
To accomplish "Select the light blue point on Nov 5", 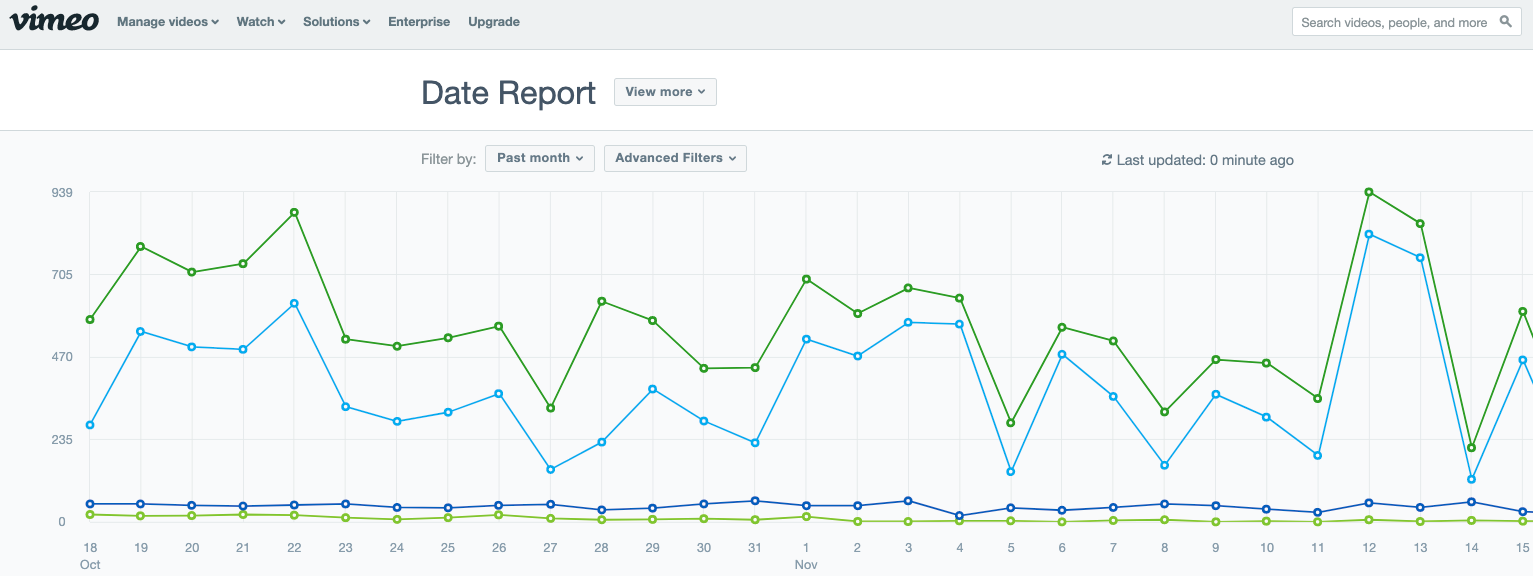I will (x=1011, y=471).
